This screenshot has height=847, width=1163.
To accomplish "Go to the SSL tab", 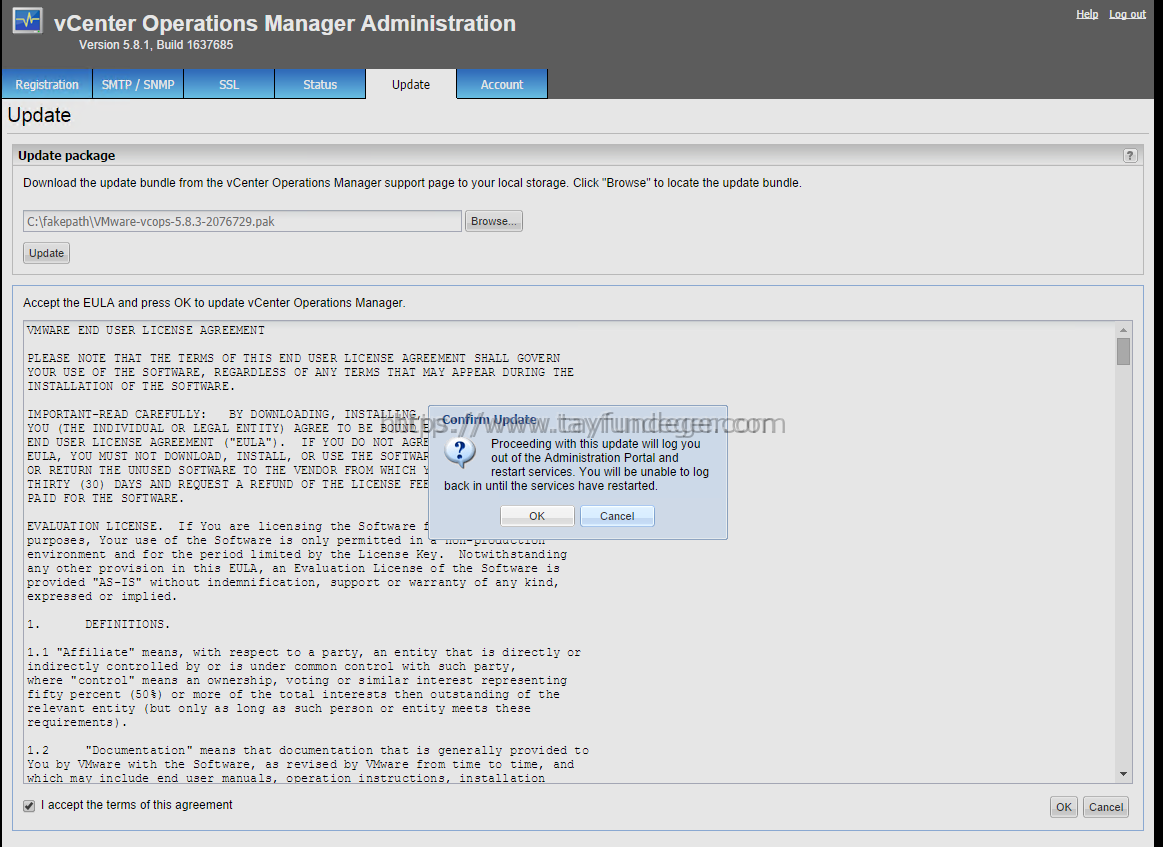I will point(229,85).
